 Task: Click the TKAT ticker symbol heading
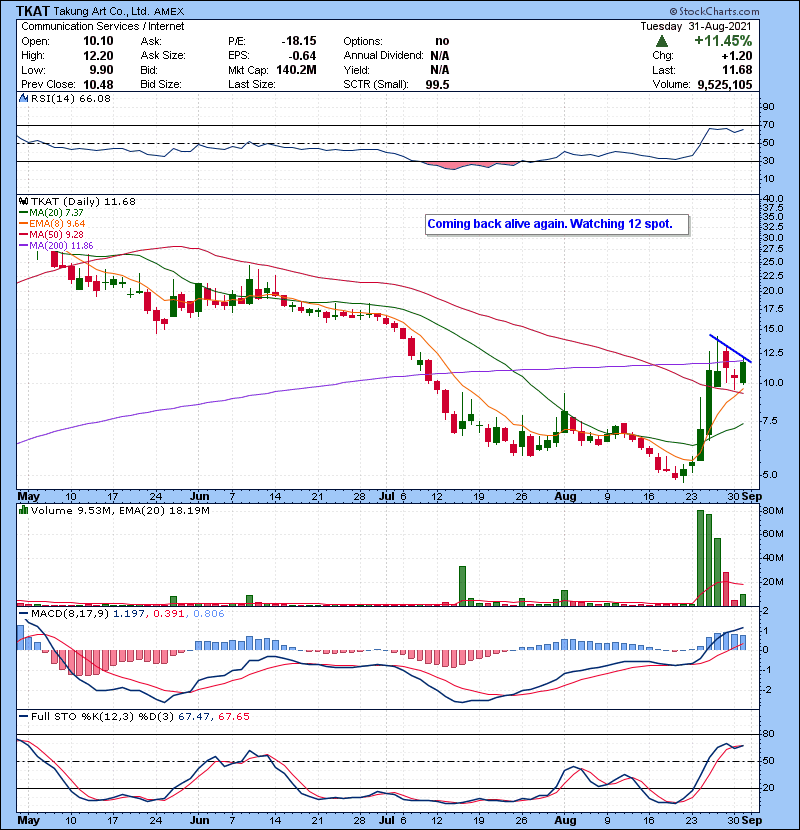33,11
